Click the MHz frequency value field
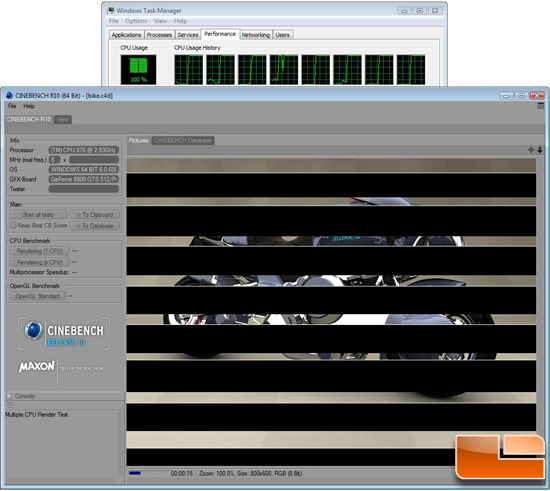This screenshot has width=550, height=491. (x=94, y=160)
